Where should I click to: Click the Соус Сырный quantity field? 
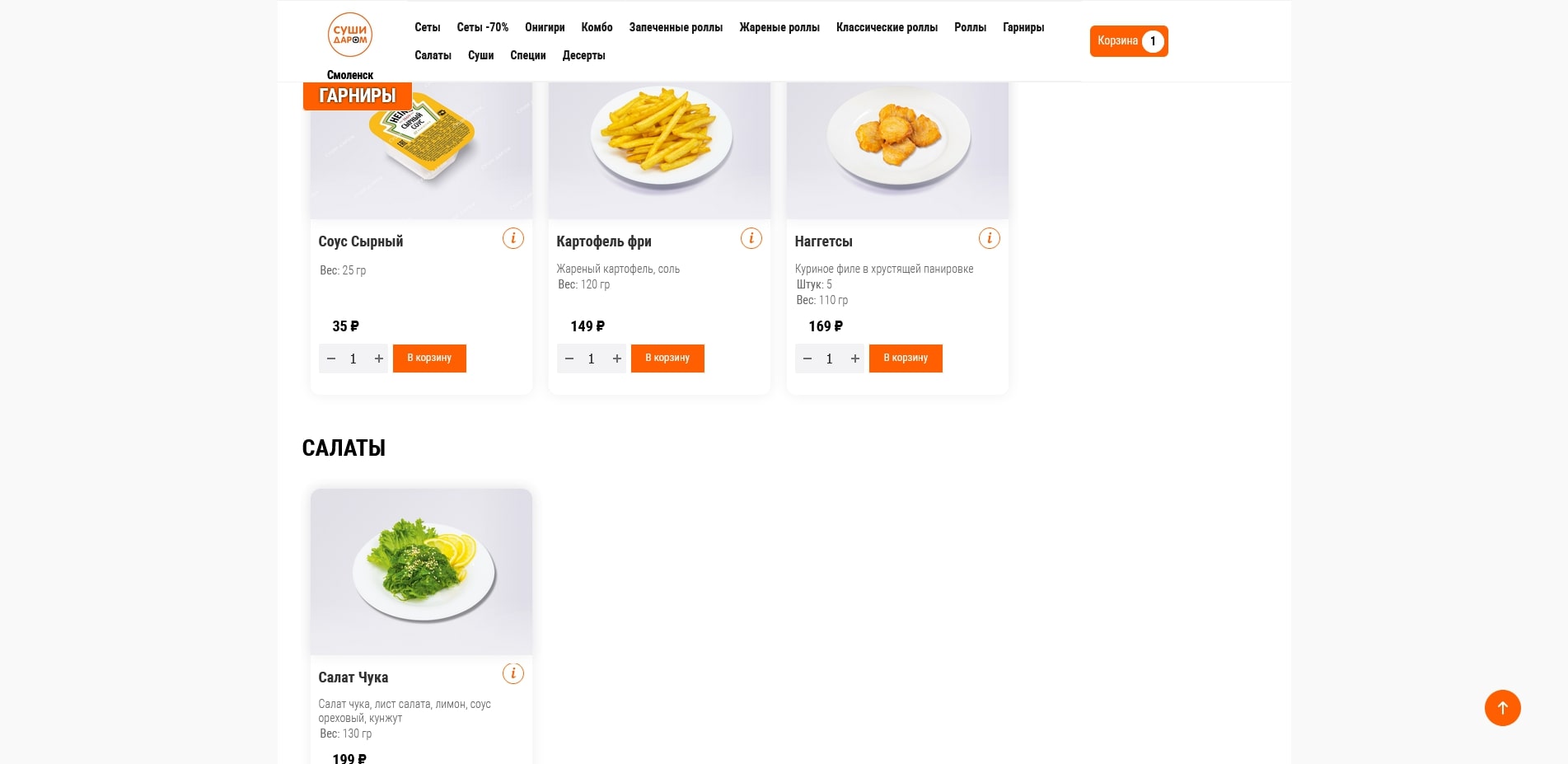pos(353,359)
